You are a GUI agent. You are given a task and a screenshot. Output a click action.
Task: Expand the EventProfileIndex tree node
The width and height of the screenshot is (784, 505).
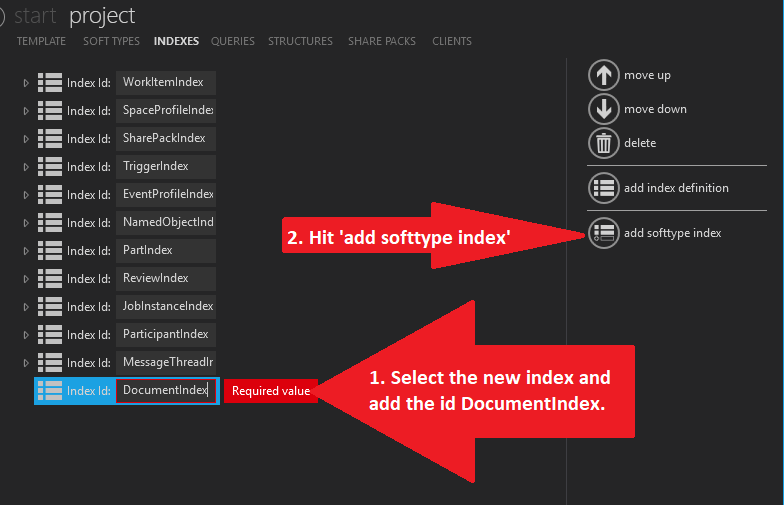pyautogui.click(x=26, y=195)
